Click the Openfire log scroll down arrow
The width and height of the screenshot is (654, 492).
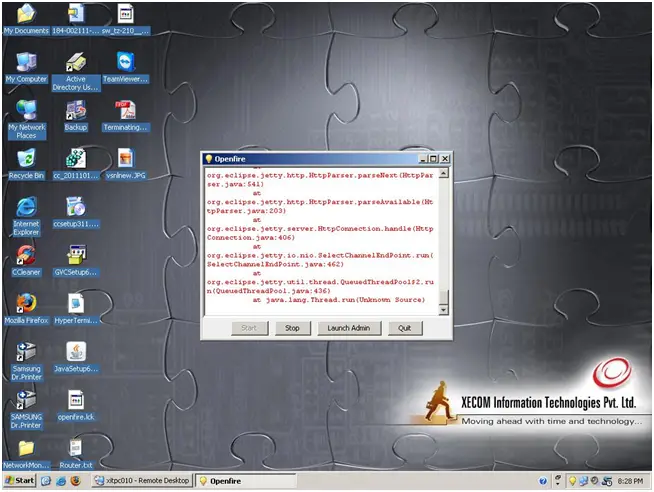click(444, 309)
